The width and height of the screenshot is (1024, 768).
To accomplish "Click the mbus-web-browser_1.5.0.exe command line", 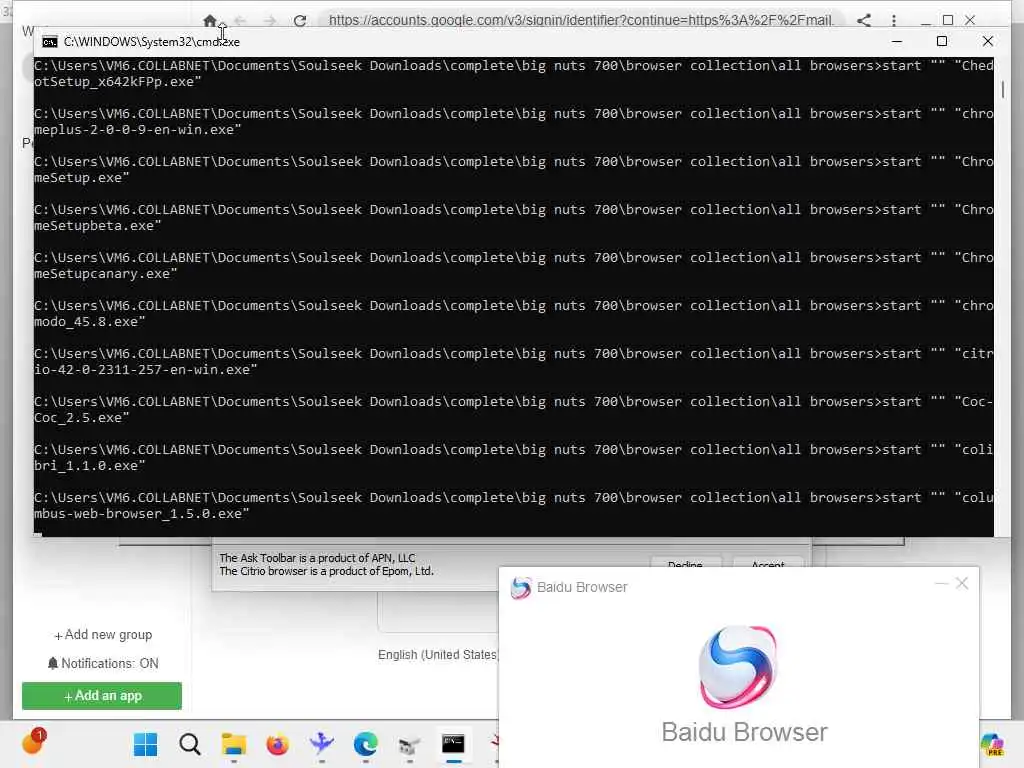I will [514, 505].
